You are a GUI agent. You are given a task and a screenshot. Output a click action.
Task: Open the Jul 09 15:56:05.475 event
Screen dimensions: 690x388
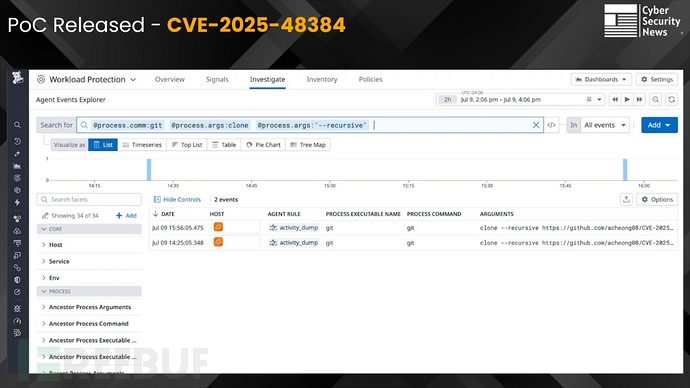(x=413, y=227)
